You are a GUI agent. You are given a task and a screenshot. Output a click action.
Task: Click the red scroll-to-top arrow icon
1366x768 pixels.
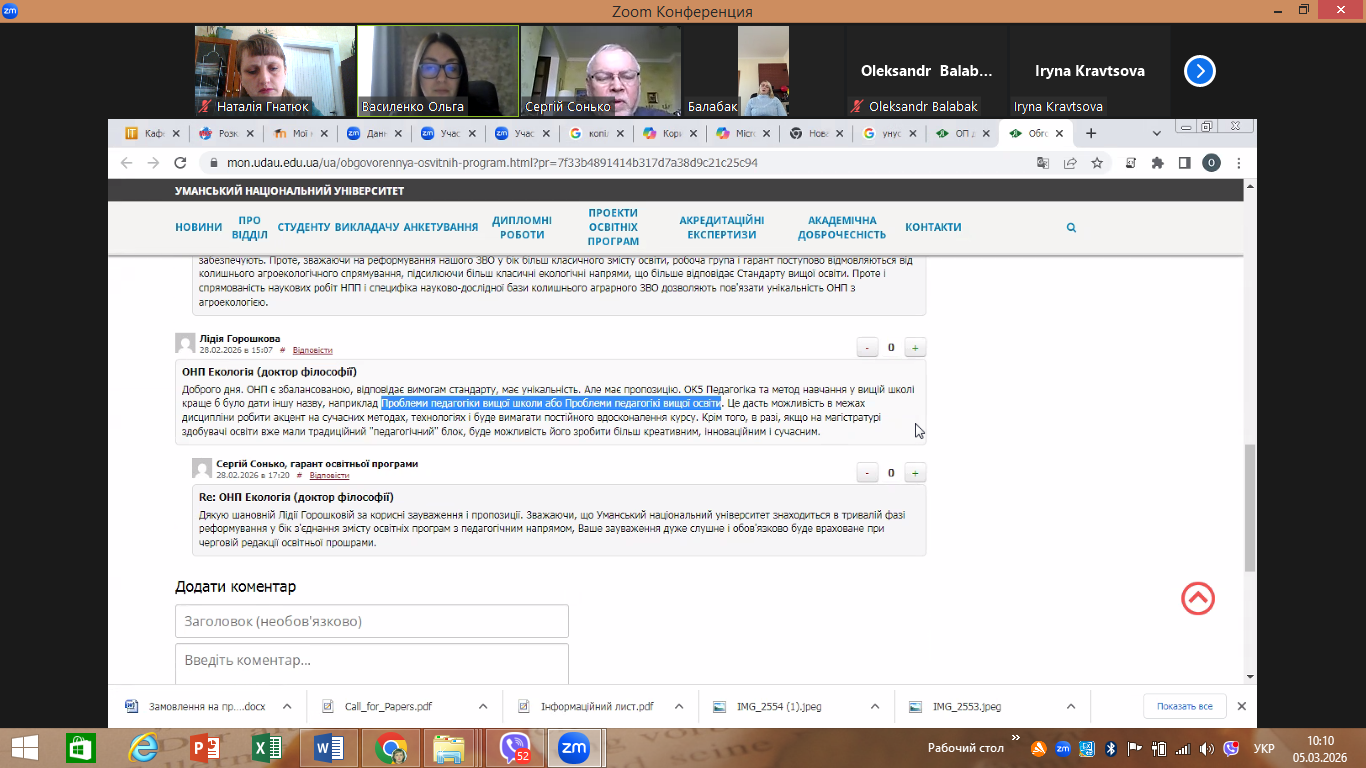[x=1197, y=598]
